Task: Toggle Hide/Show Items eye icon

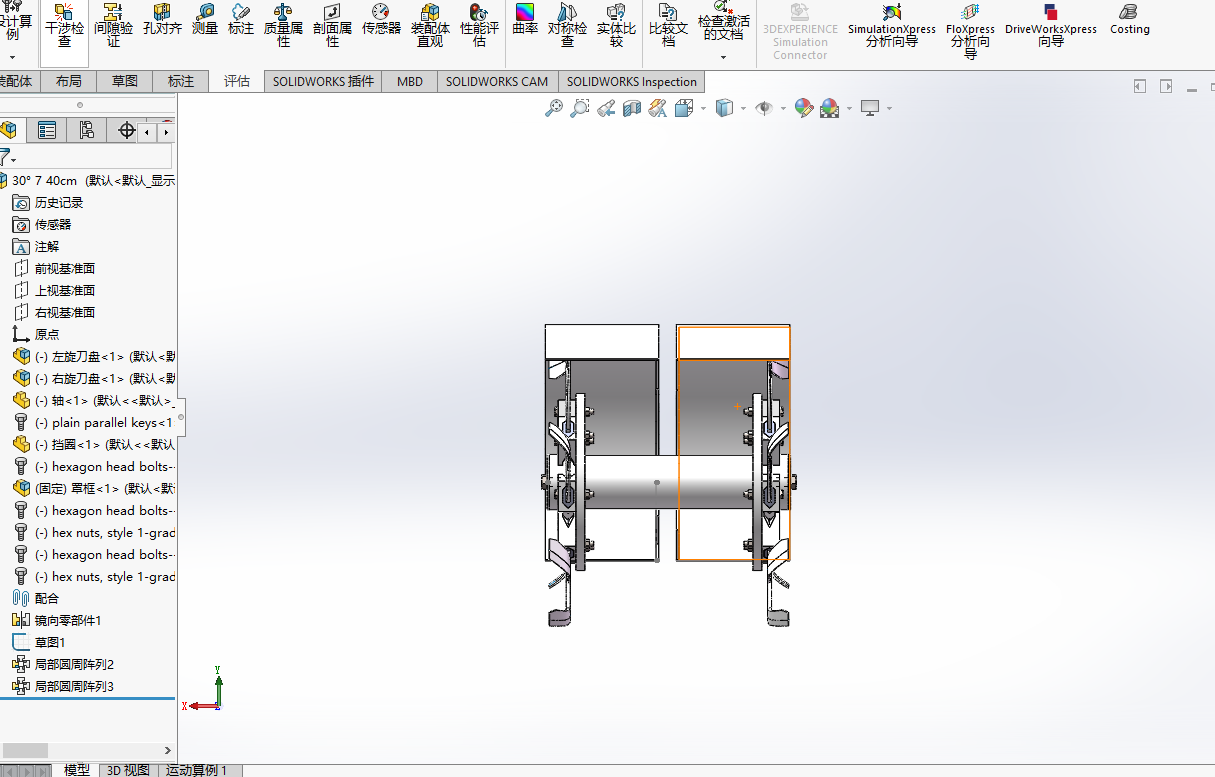Action: coord(765,108)
